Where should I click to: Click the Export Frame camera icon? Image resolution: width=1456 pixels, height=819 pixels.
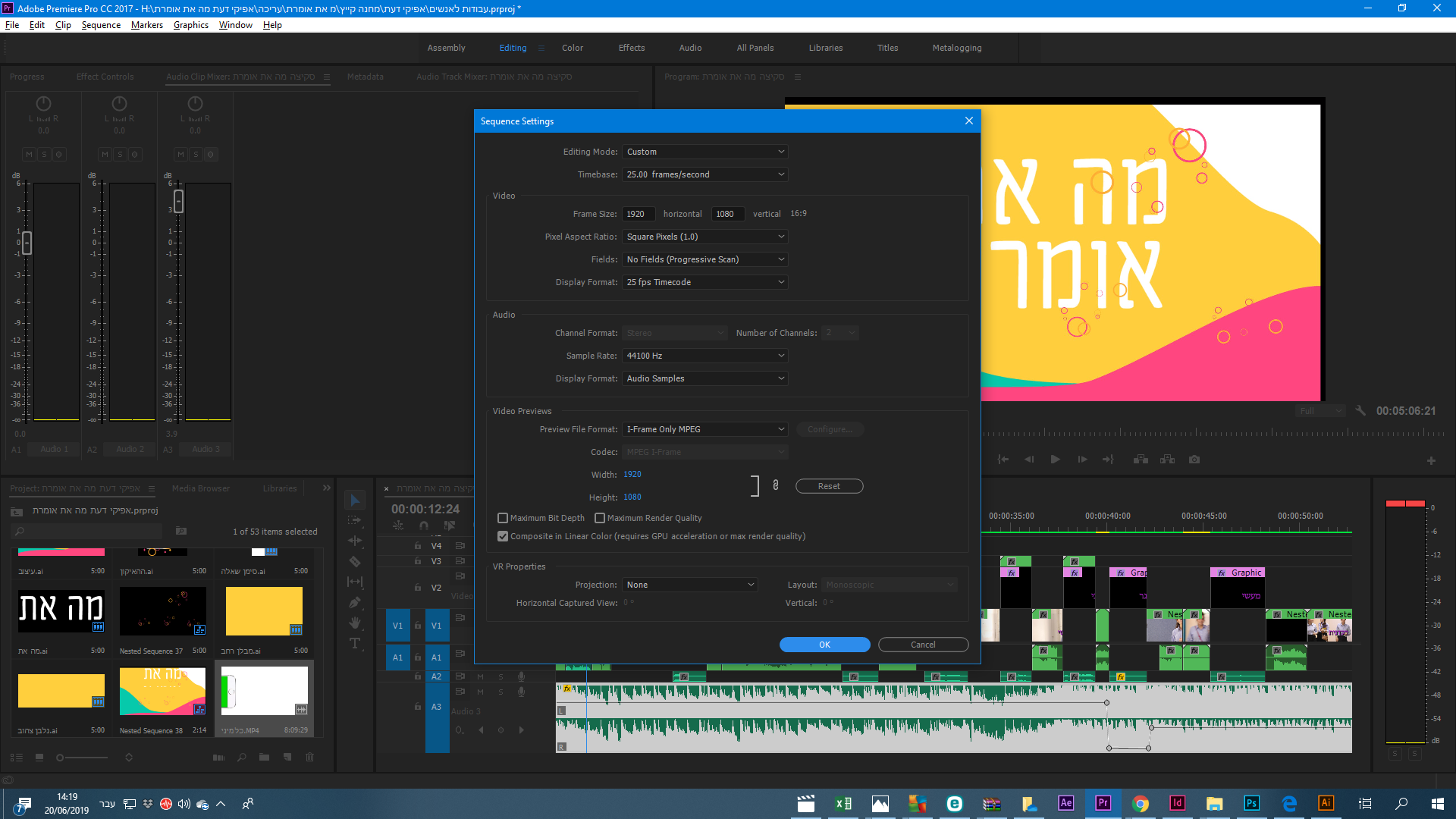tap(1194, 460)
